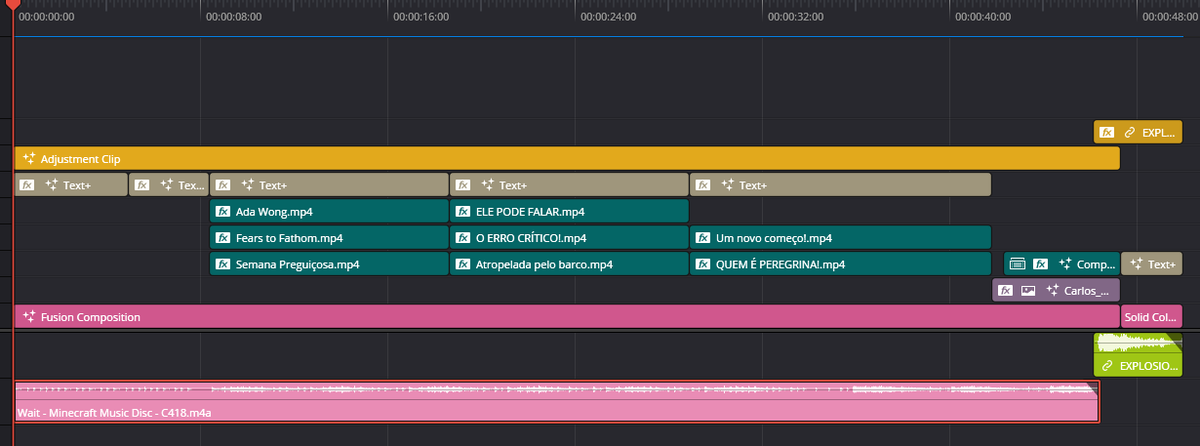This screenshot has width=1200, height=446.
Task: Select the Fears to Fathom.mp4 clip name
Action: tap(289, 238)
